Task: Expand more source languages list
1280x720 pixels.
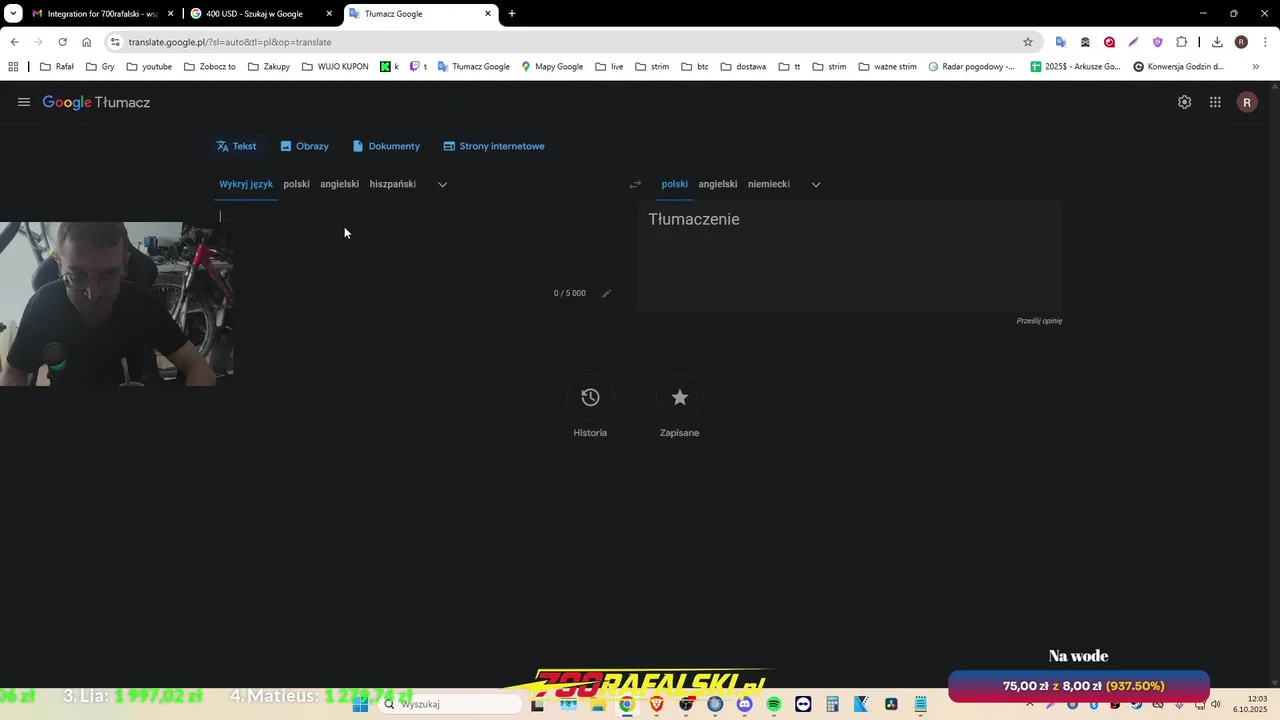Action: tap(442, 184)
